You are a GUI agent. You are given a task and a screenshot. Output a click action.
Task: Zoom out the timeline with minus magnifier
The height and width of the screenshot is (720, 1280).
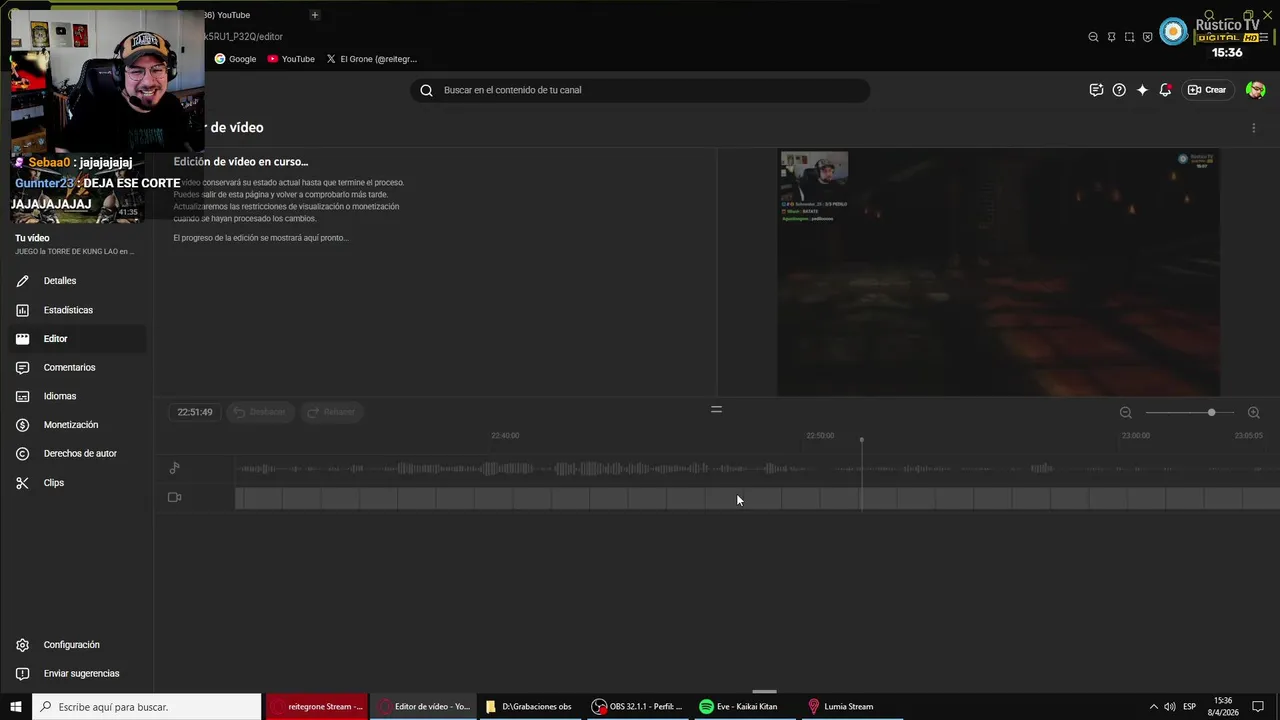(1126, 413)
